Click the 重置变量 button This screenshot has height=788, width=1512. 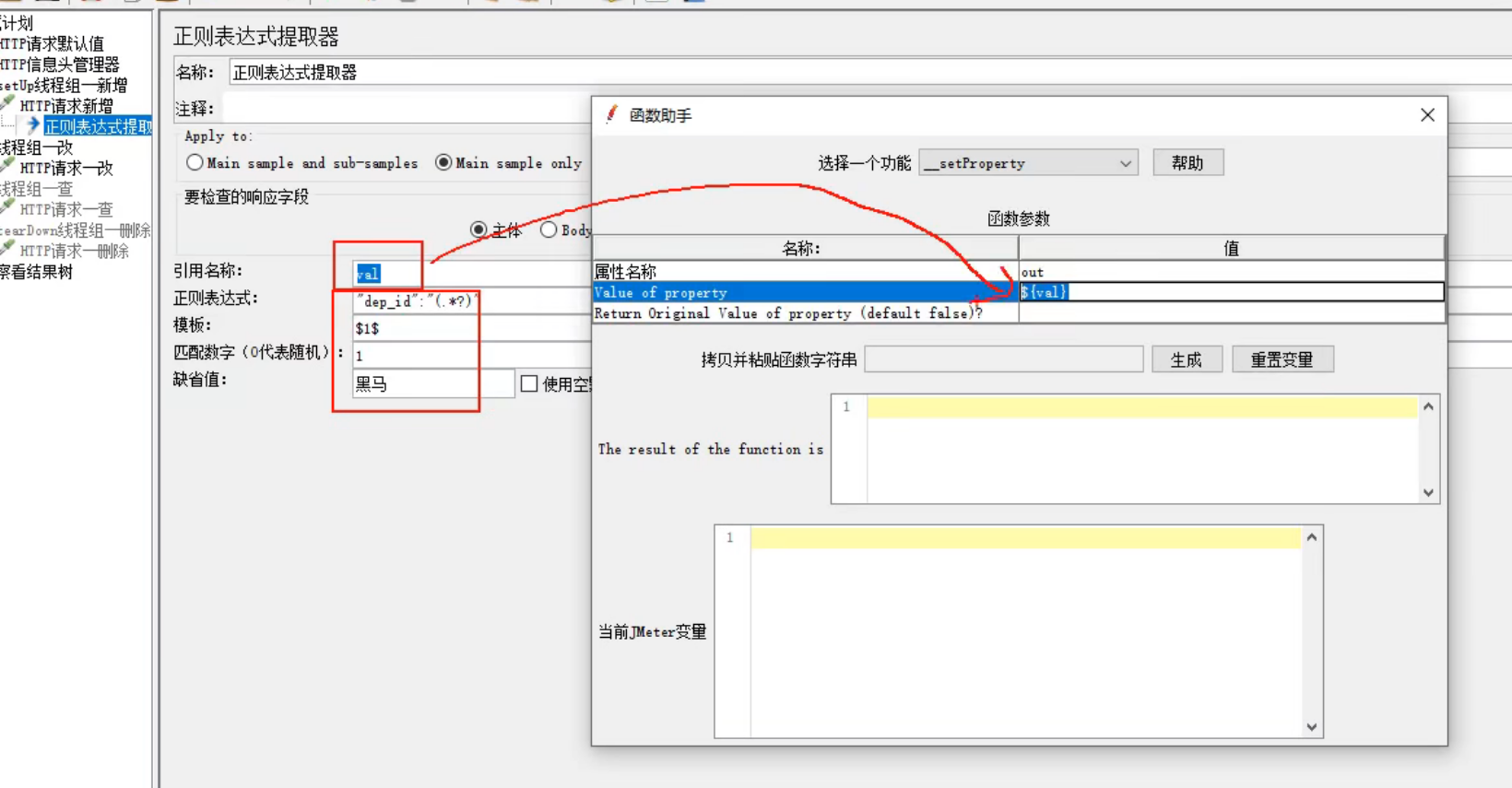(x=1282, y=359)
